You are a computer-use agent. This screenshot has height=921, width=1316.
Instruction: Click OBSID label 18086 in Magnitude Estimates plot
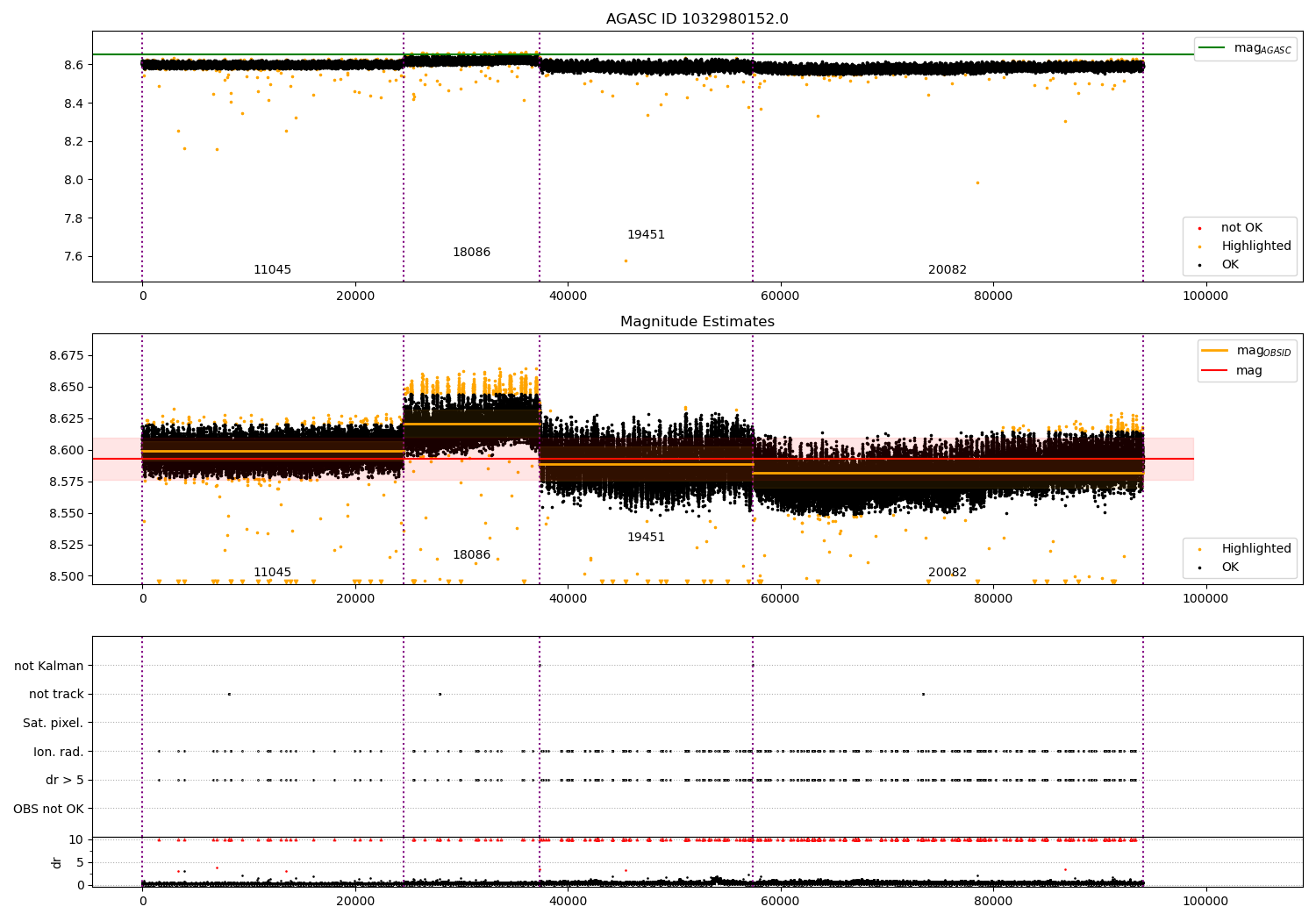pyautogui.click(x=471, y=555)
